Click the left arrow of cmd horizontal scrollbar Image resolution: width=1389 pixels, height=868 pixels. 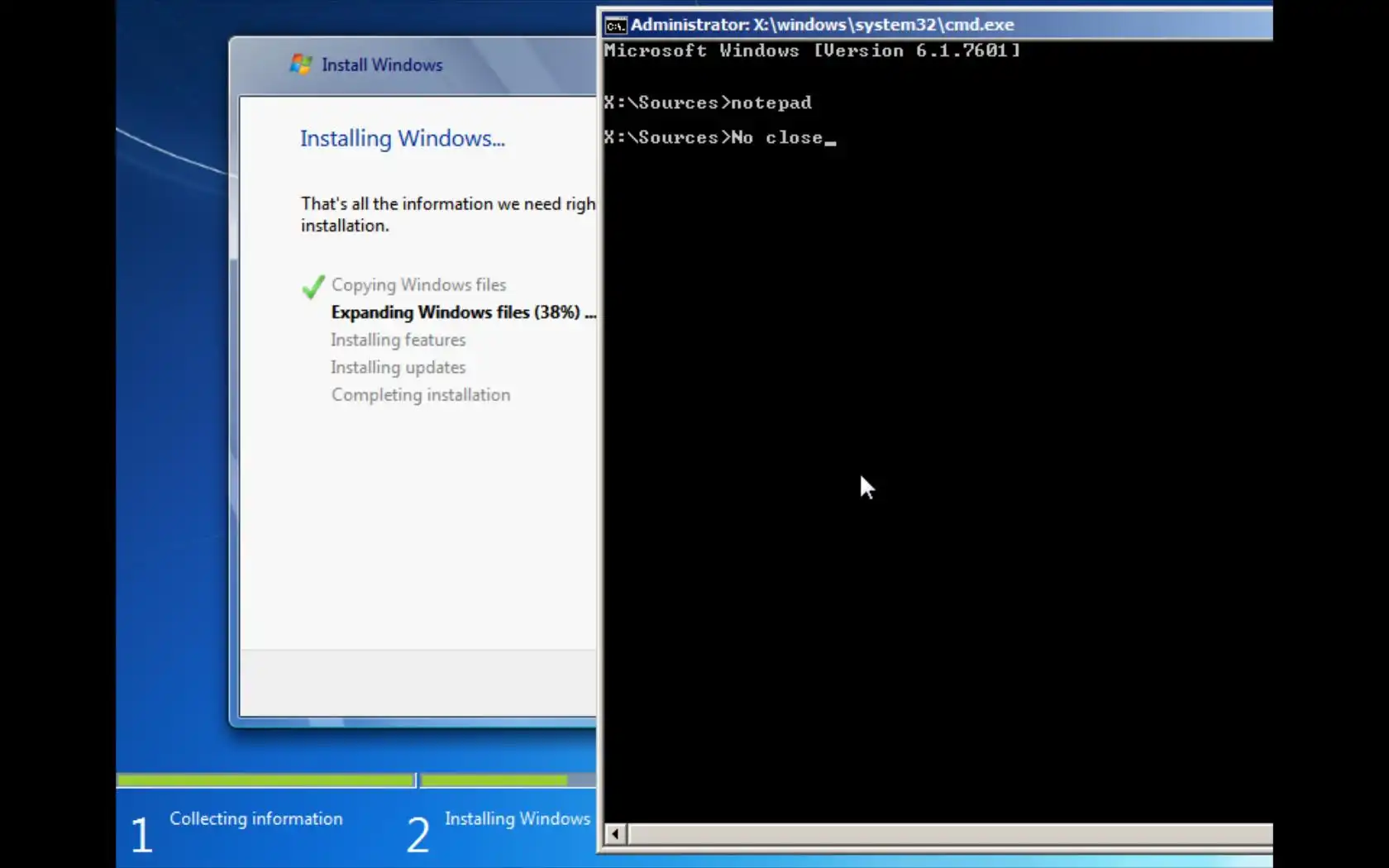coord(615,833)
